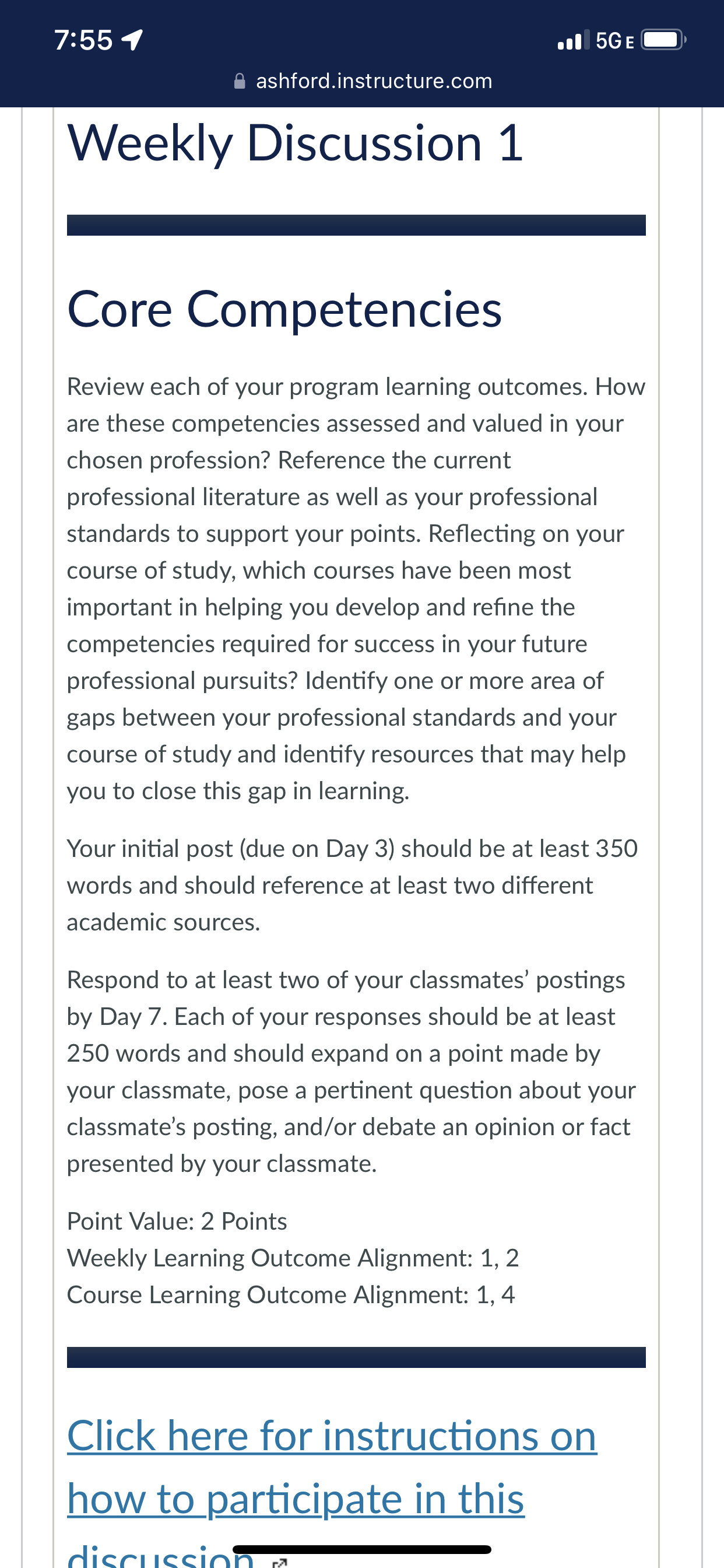Click the navy divider below Course Learning Outcome
724x1568 pixels.
click(x=357, y=1357)
